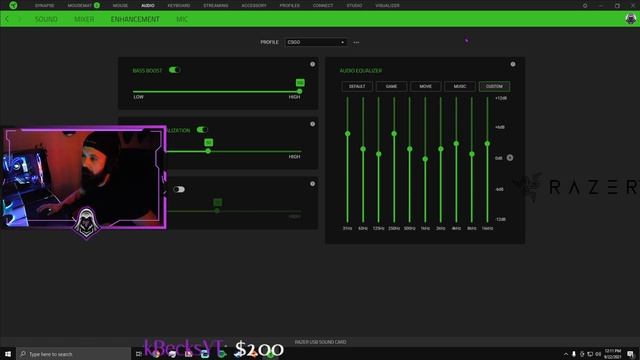Screen dimensions: 640x360
Task: Switch to the Keyboard tab
Action: pos(179,6)
